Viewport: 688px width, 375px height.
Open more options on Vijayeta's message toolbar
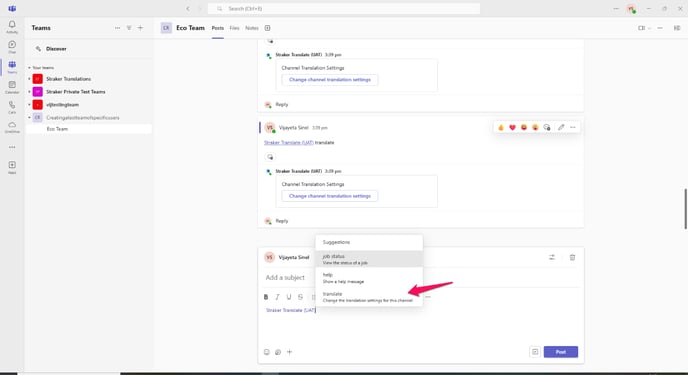point(573,127)
